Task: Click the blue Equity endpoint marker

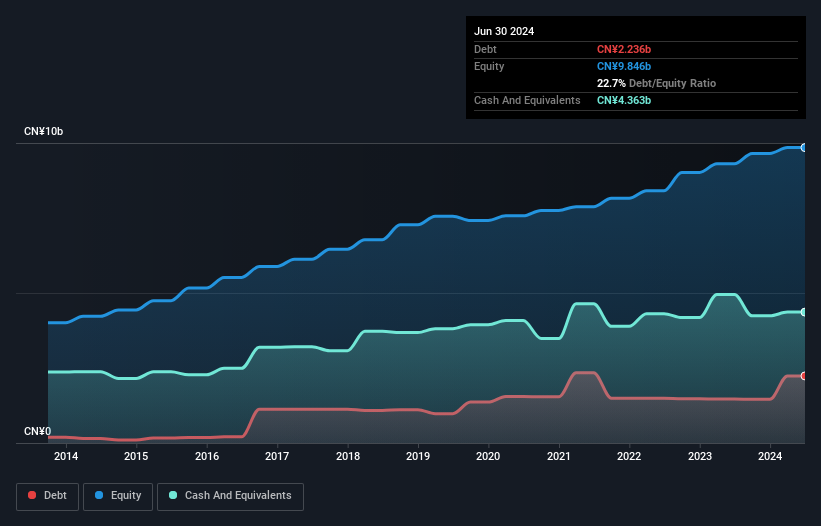Action: pyautogui.click(x=804, y=148)
